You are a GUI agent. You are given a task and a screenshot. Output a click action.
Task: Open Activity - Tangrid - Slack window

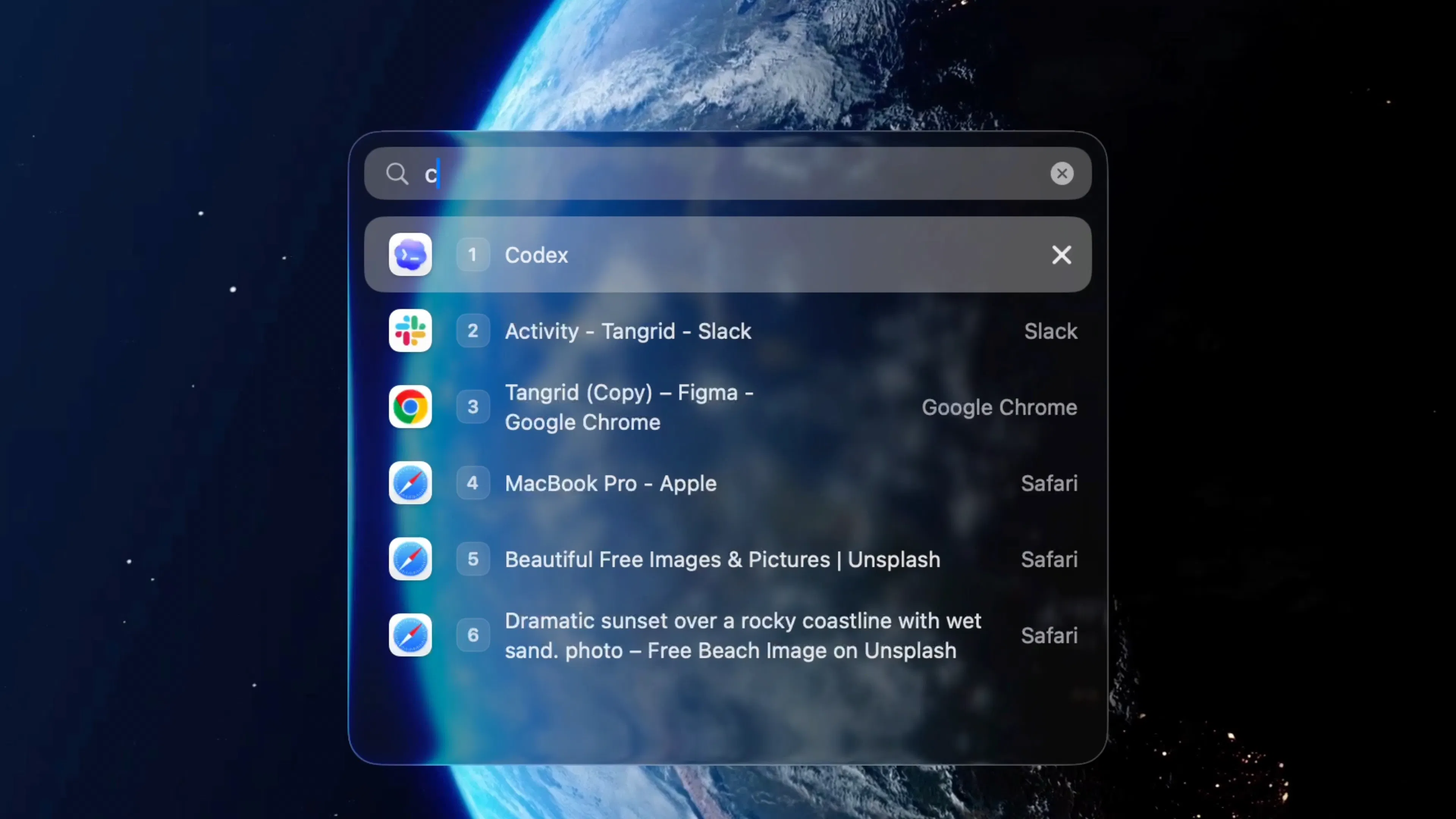click(728, 331)
